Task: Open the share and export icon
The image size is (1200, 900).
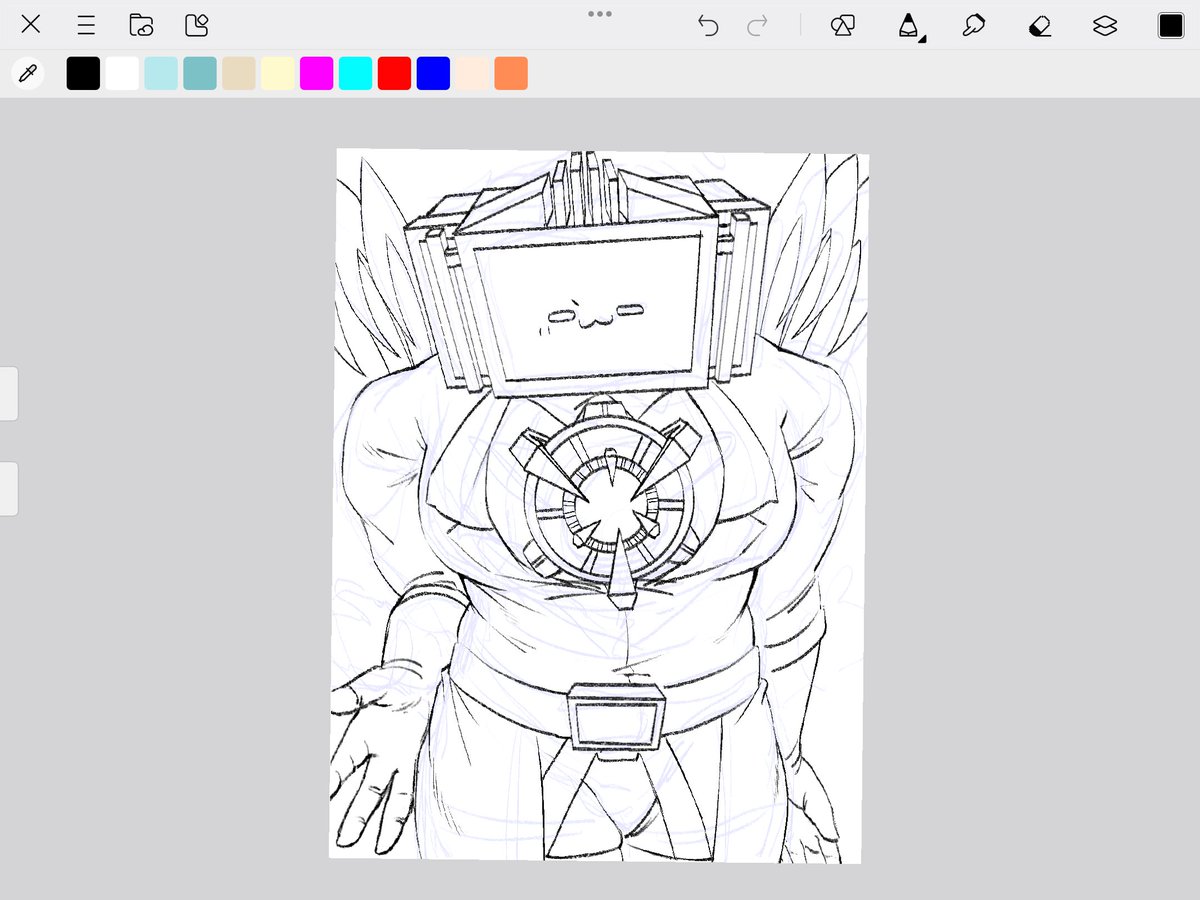Action: point(197,25)
